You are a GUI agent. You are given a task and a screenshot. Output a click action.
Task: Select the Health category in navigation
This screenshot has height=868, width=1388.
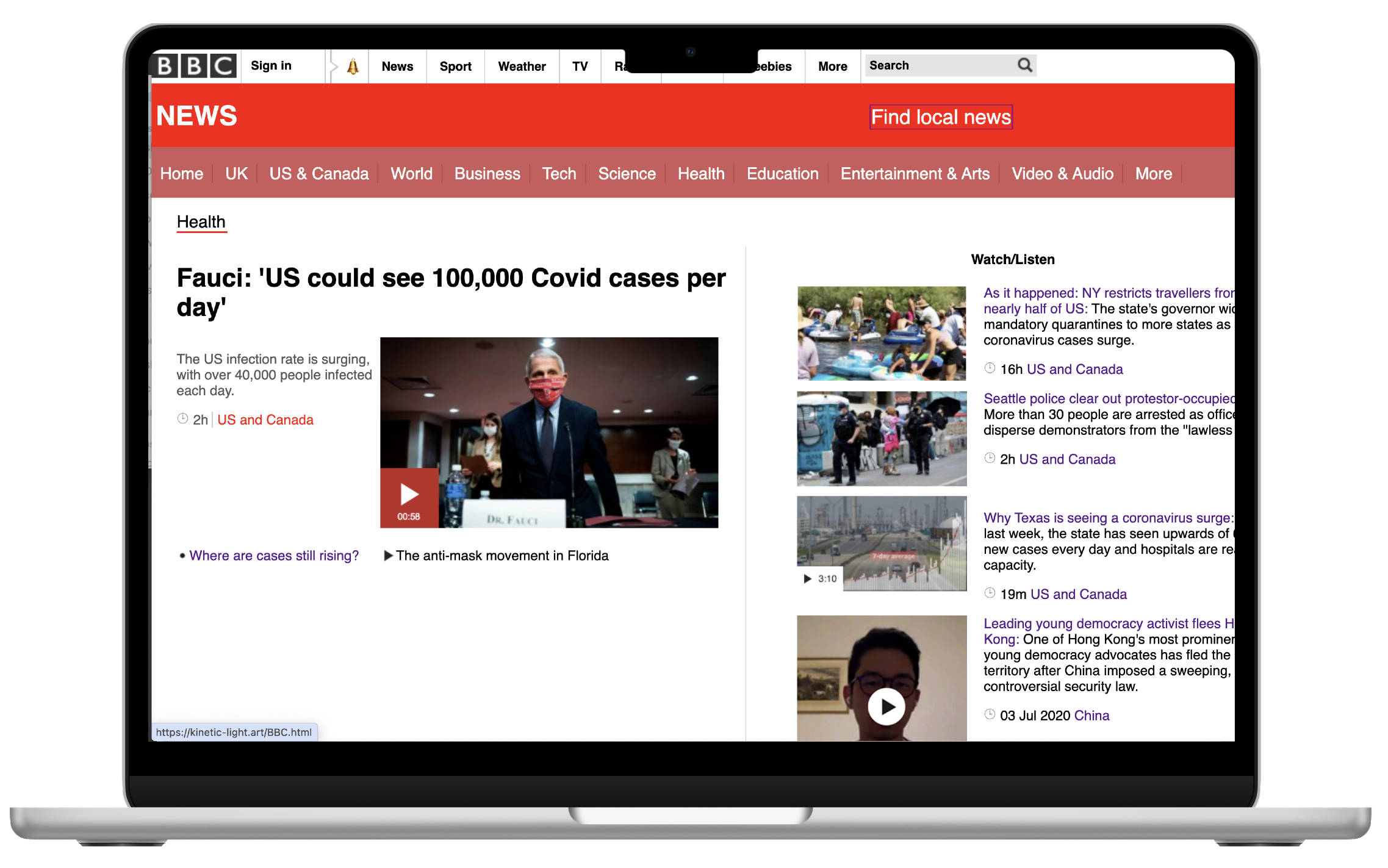click(700, 174)
